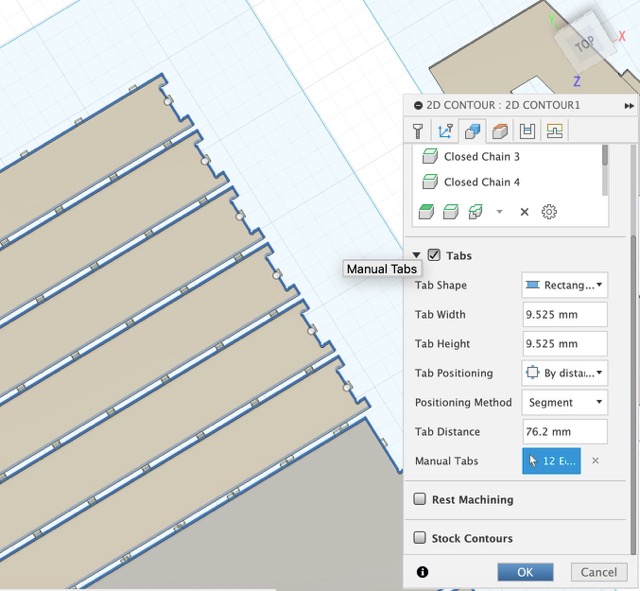Uncheck the Tabs checkbox
This screenshot has height=591, width=640.
[434, 256]
